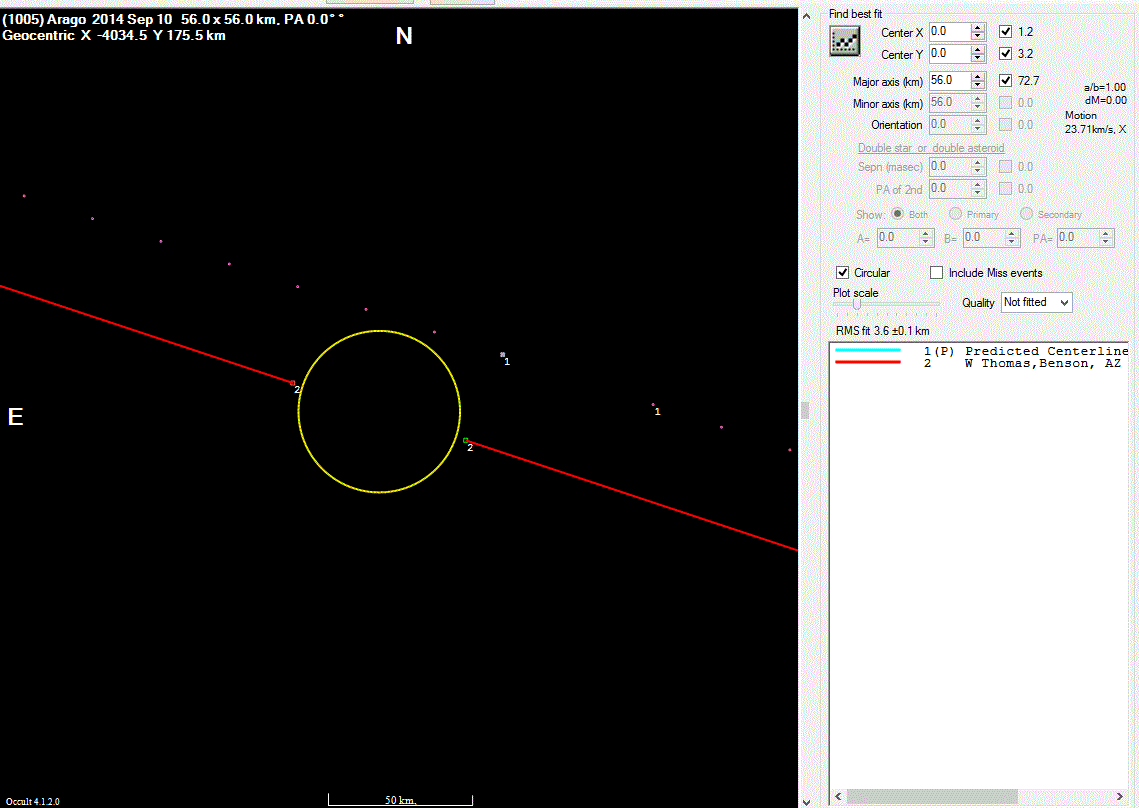Select W Thomas, Benson AZ entry in list
Screen dimensions: 1139x808
1041,363
